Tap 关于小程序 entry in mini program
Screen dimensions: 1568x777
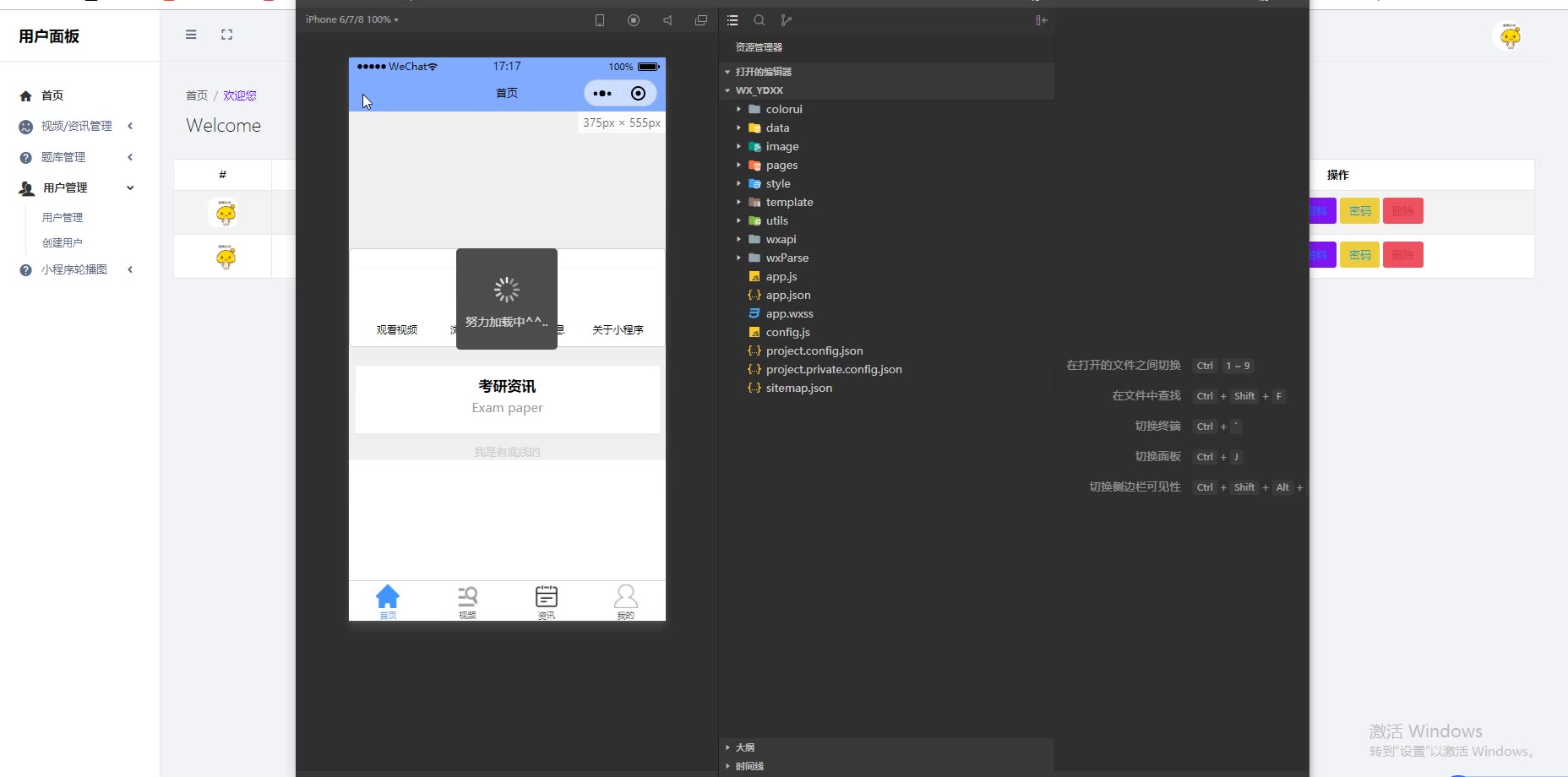click(618, 330)
